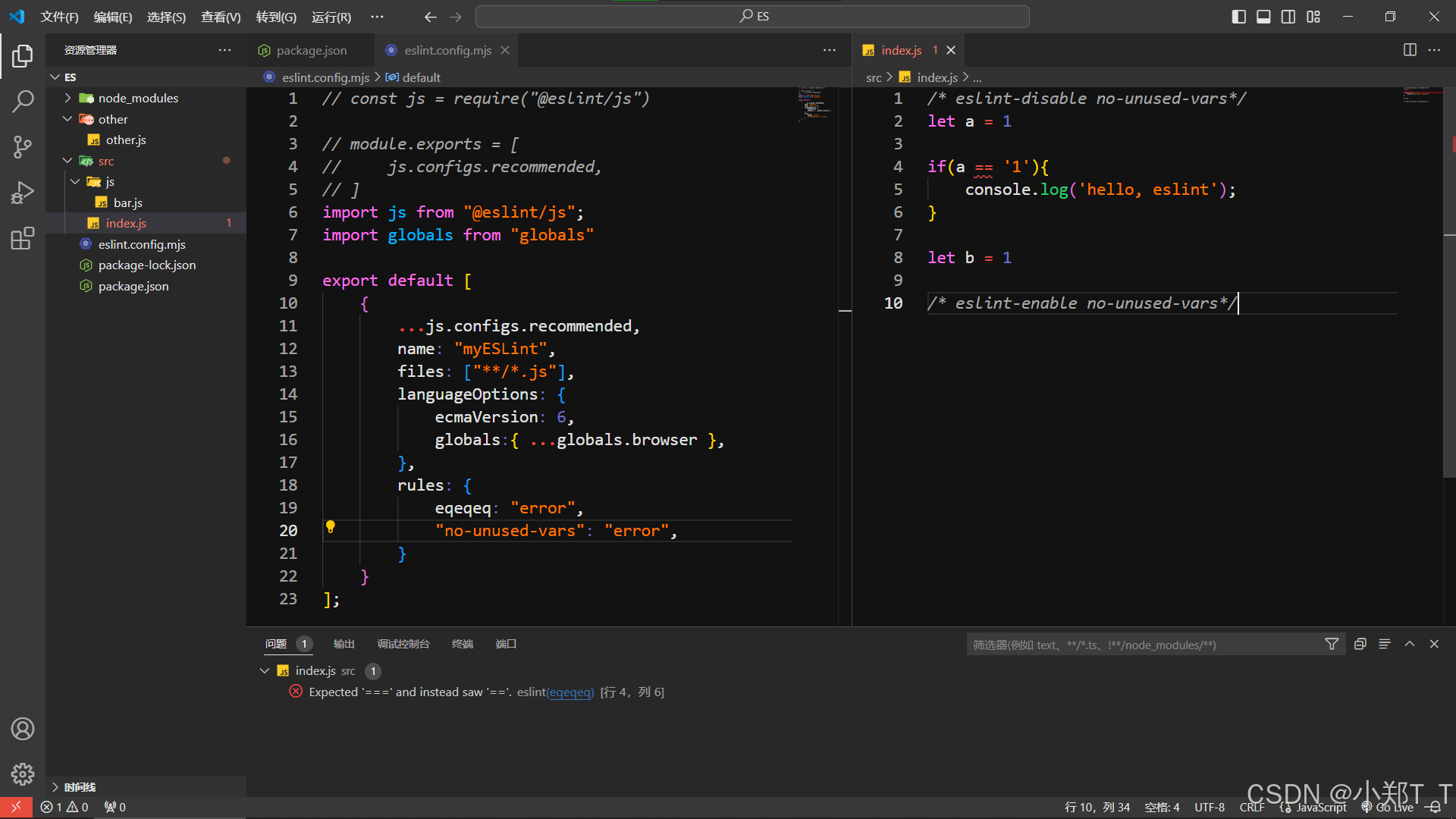This screenshot has height=819, width=1456.
Task: Collapse the other folder
Action: [68, 119]
